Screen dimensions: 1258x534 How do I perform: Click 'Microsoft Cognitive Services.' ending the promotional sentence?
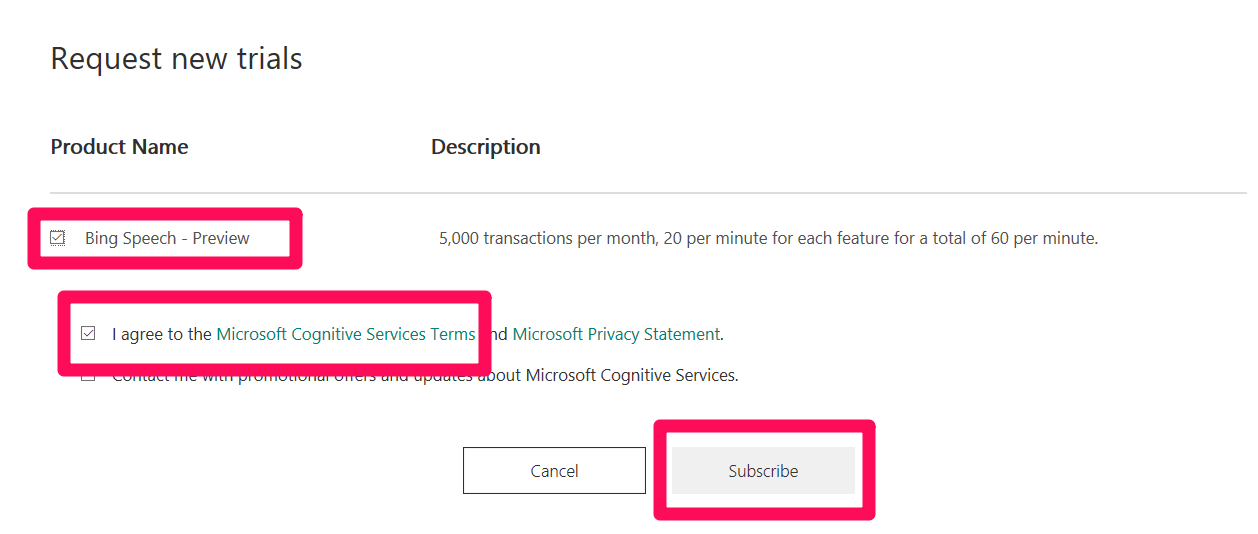[x=632, y=377]
